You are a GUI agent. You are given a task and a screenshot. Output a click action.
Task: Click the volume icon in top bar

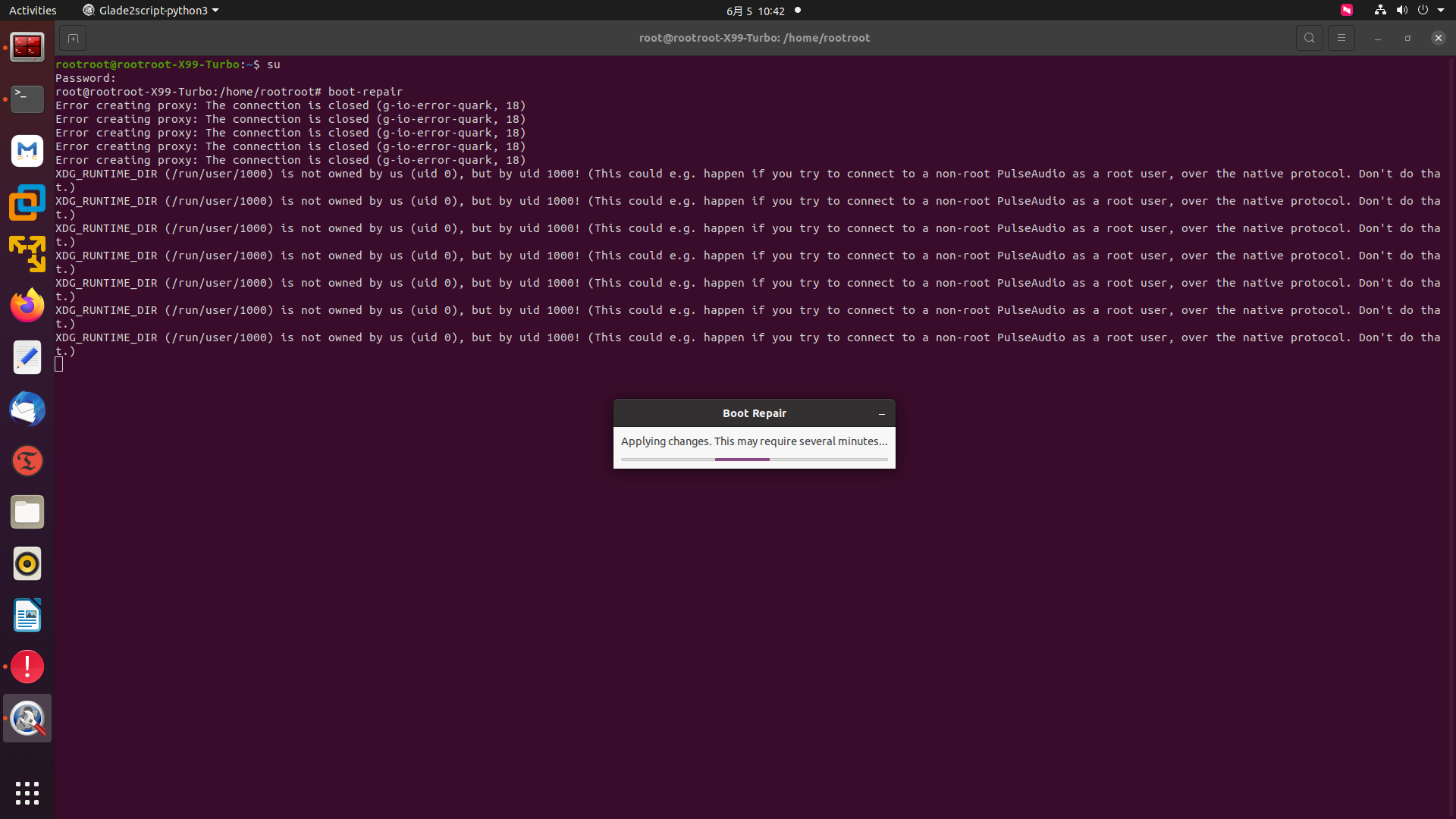(1401, 11)
